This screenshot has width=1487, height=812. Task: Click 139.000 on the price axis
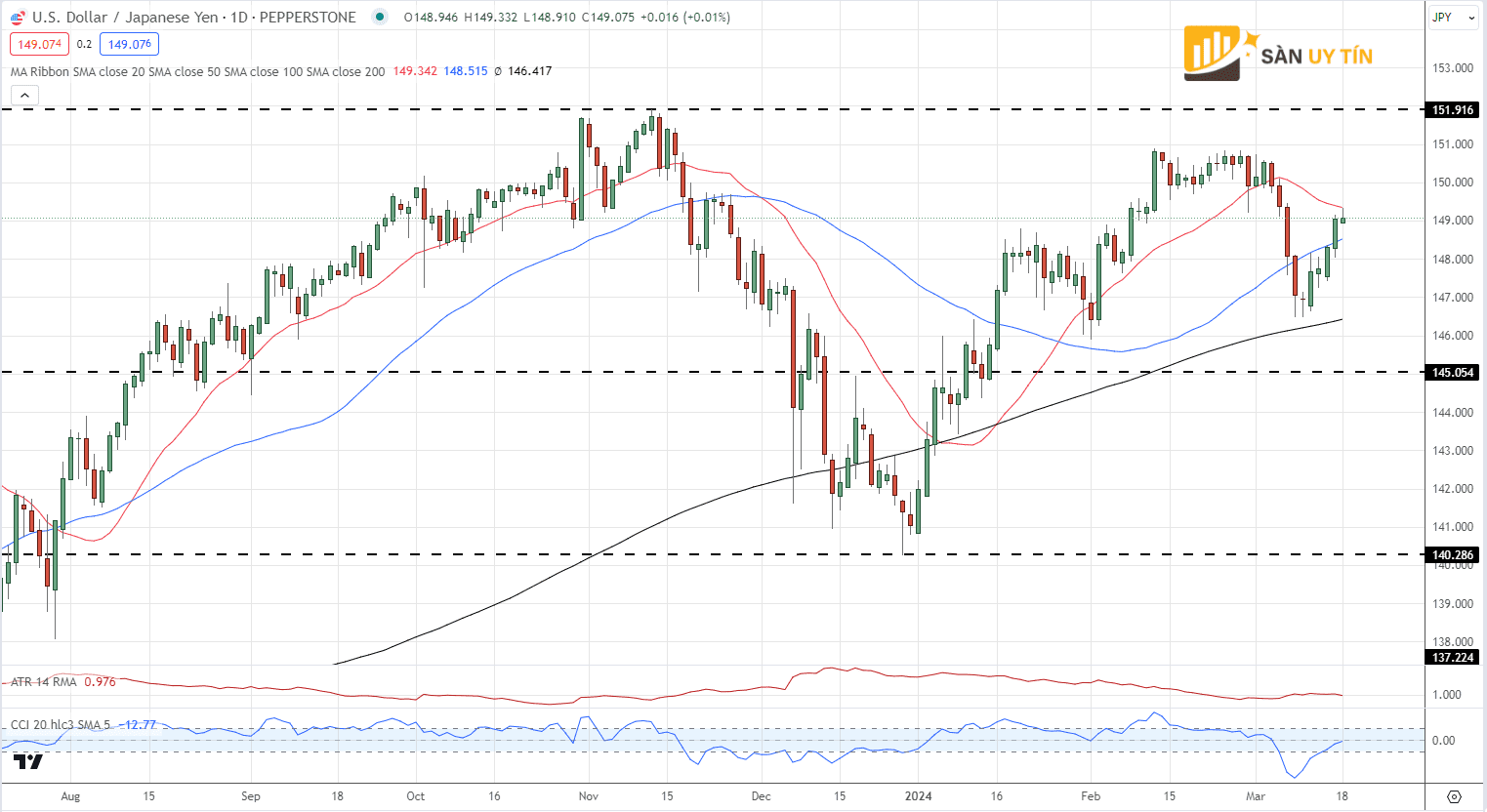(1453, 604)
